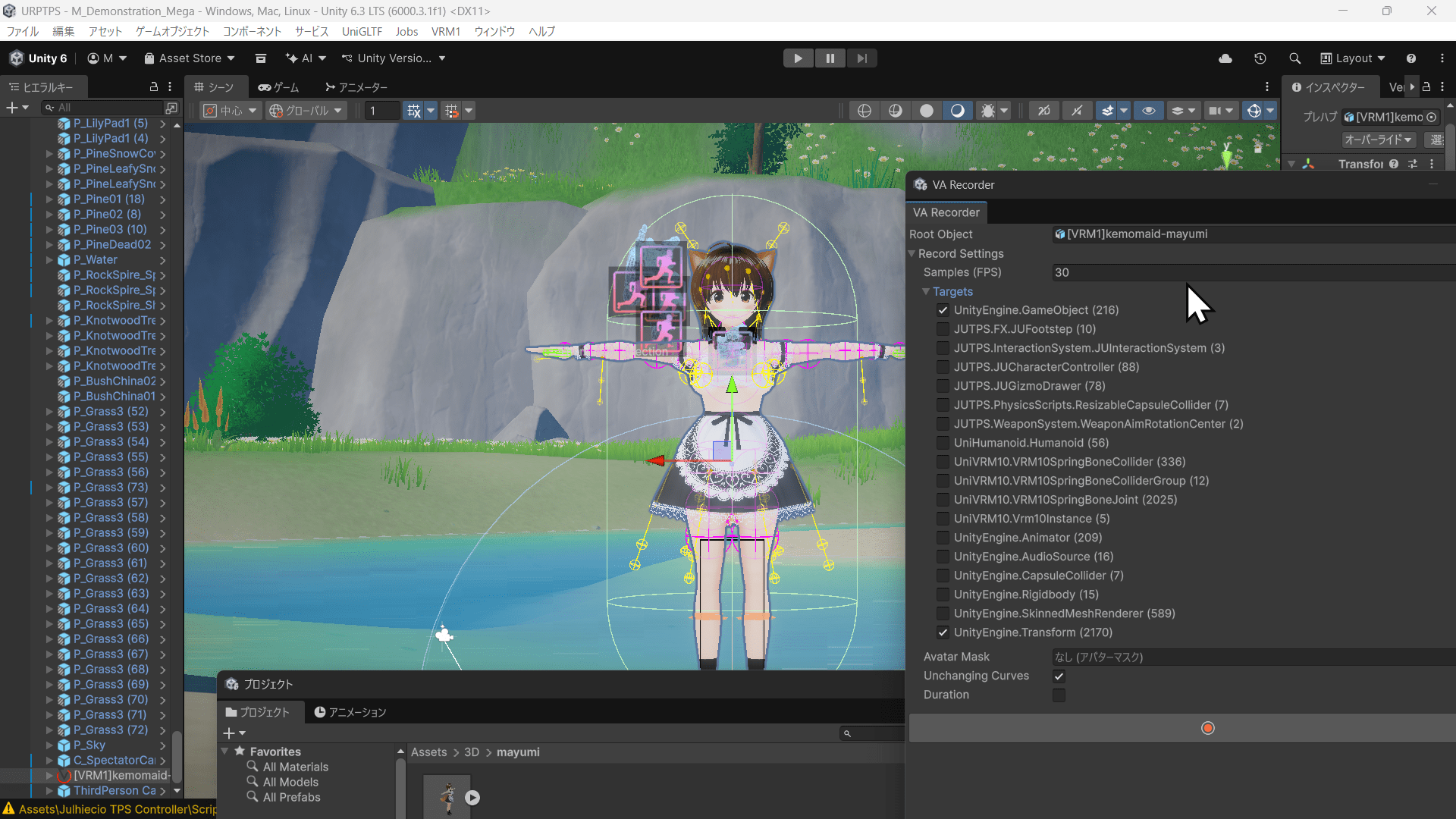Play the animation thumbnail preview button
1456x819 pixels.
point(472,797)
